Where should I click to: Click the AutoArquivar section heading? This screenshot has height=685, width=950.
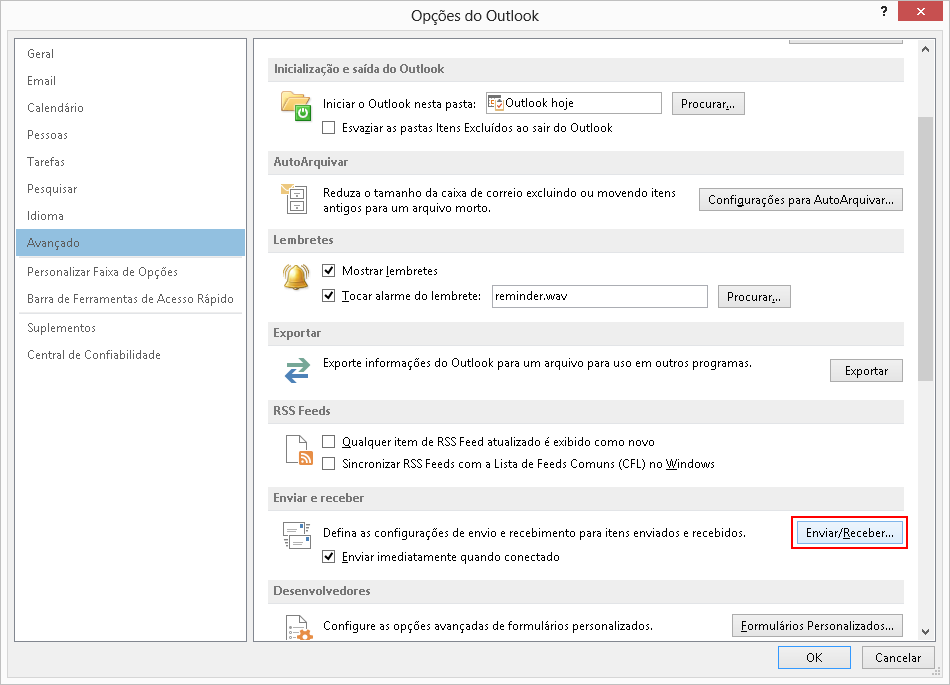(x=310, y=162)
